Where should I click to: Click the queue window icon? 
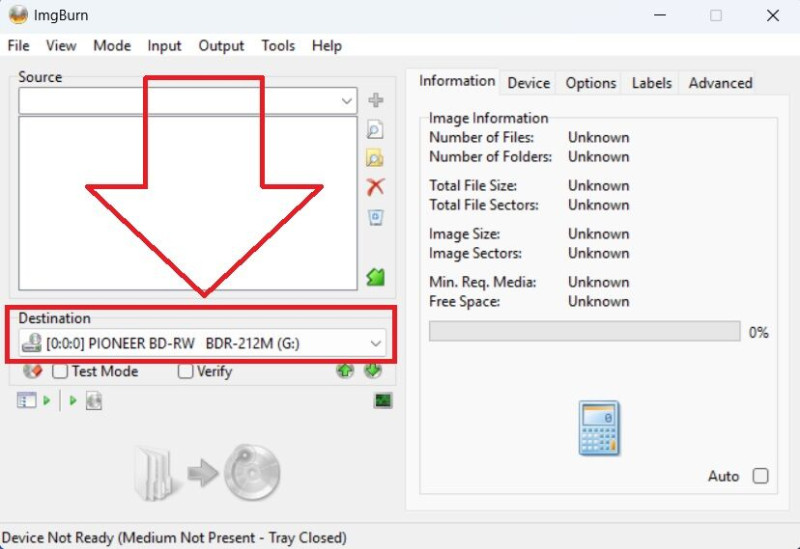coord(26,401)
